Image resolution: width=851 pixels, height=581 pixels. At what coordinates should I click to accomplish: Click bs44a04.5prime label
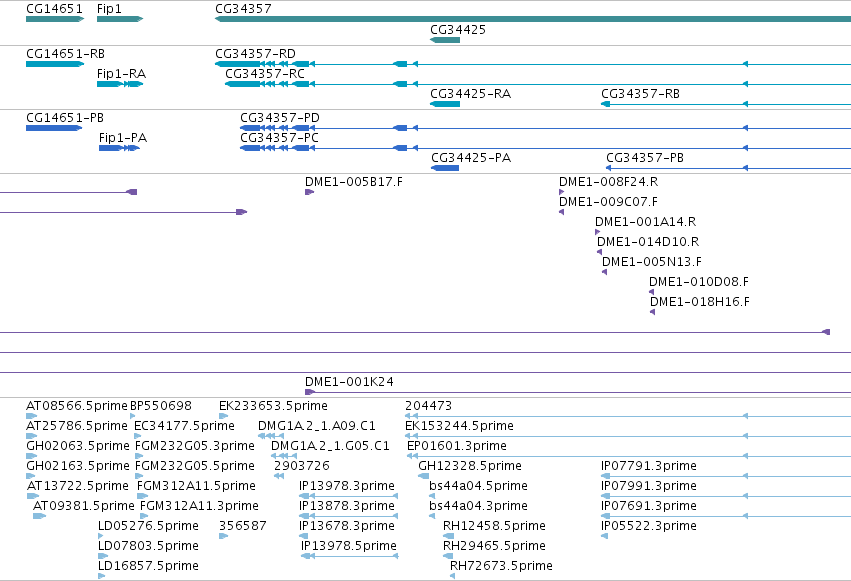(x=478, y=486)
